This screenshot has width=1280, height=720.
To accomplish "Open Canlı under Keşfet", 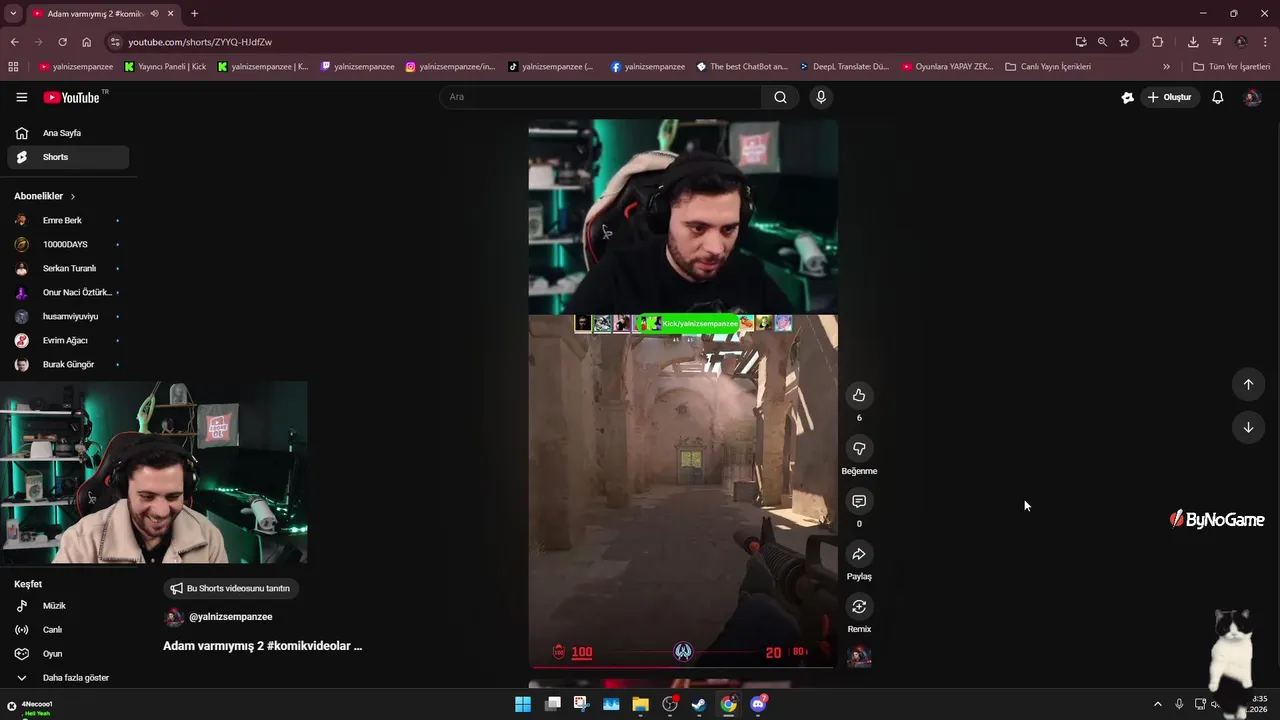I will (68, 630).
